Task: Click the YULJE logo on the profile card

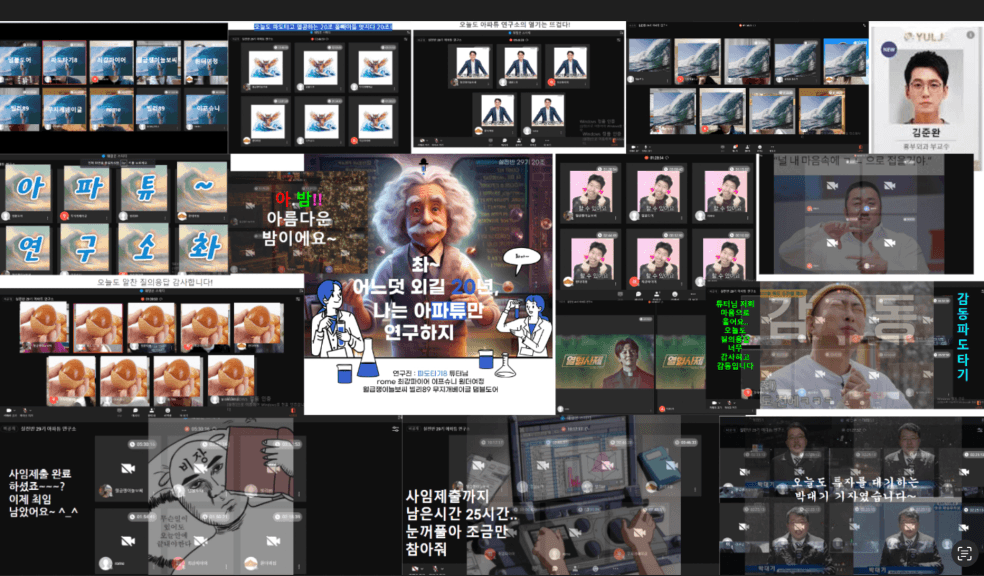Action: 926,36
